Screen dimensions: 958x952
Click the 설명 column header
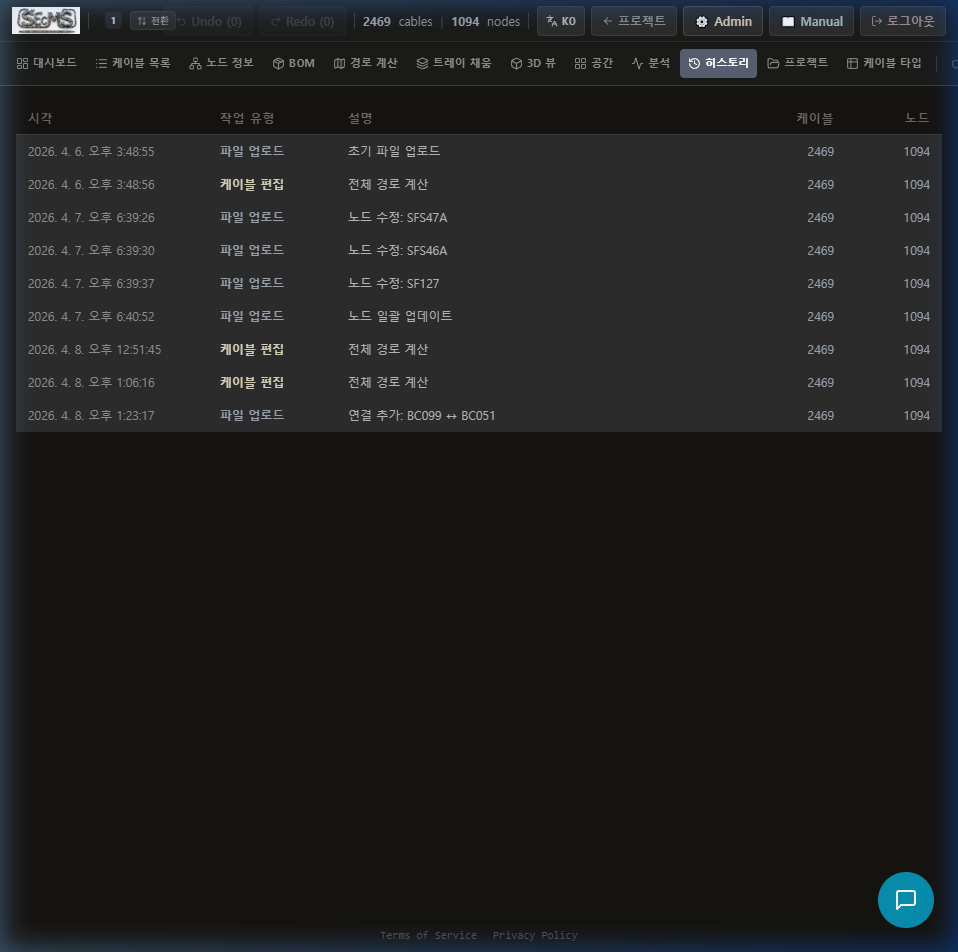360,118
